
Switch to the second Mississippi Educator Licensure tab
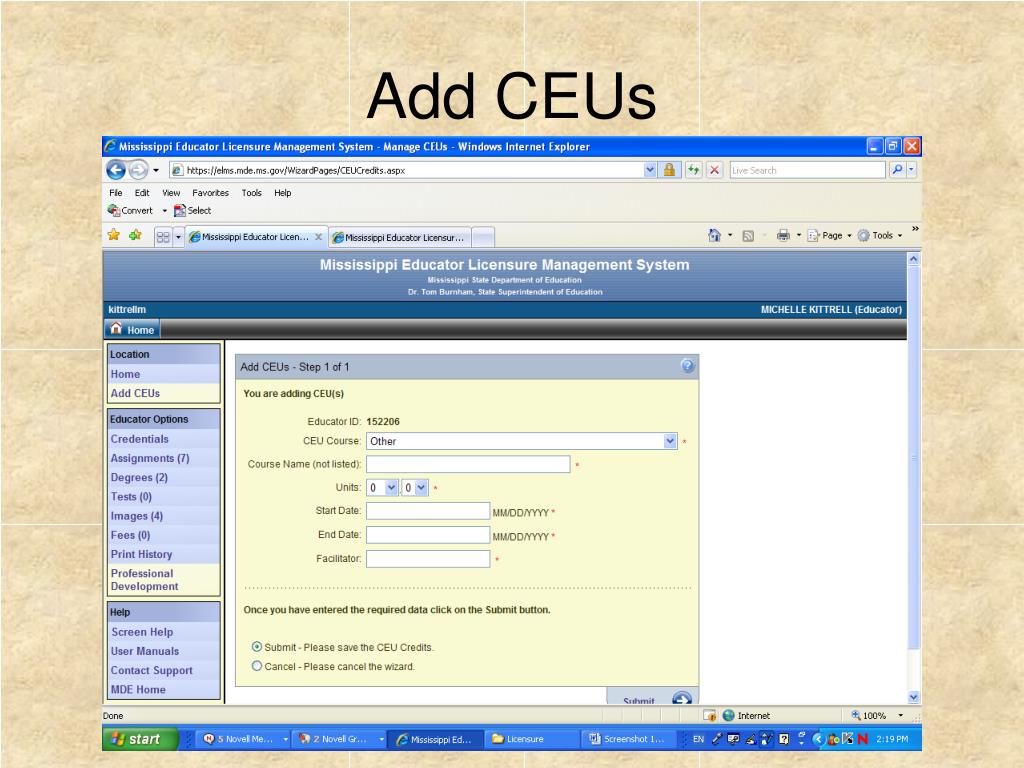point(399,238)
